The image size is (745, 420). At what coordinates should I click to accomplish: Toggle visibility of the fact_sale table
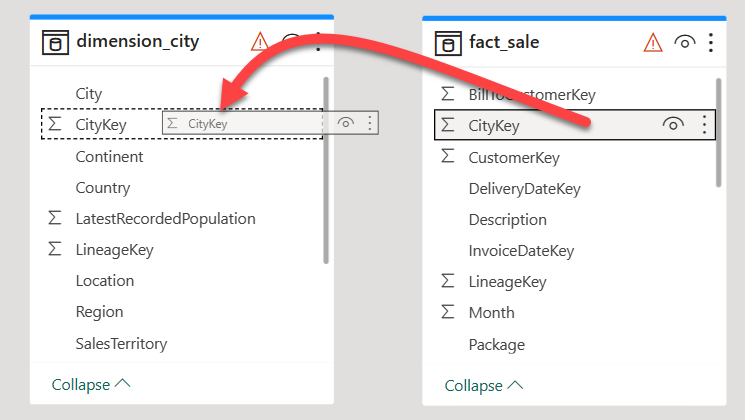click(x=685, y=43)
